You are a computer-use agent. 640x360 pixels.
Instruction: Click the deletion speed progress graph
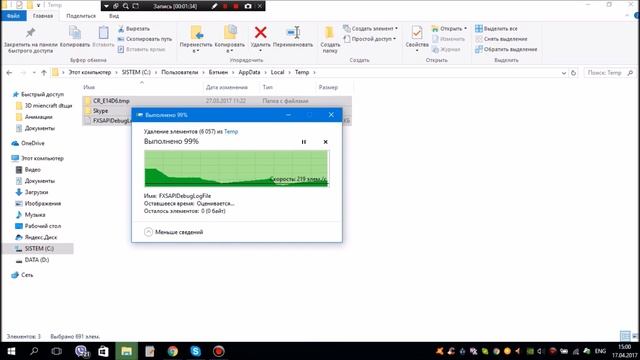236,168
